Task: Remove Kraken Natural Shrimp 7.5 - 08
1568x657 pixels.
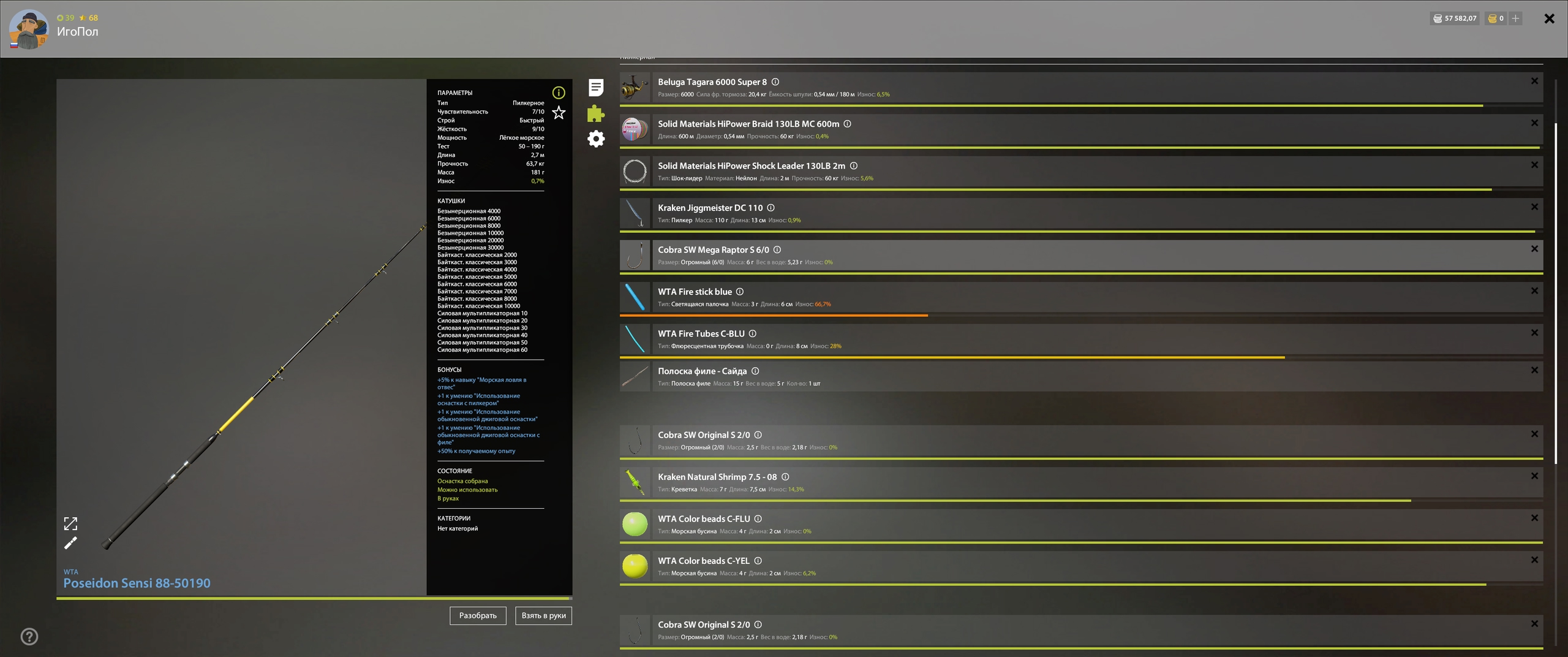Action: [x=1534, y=476]
